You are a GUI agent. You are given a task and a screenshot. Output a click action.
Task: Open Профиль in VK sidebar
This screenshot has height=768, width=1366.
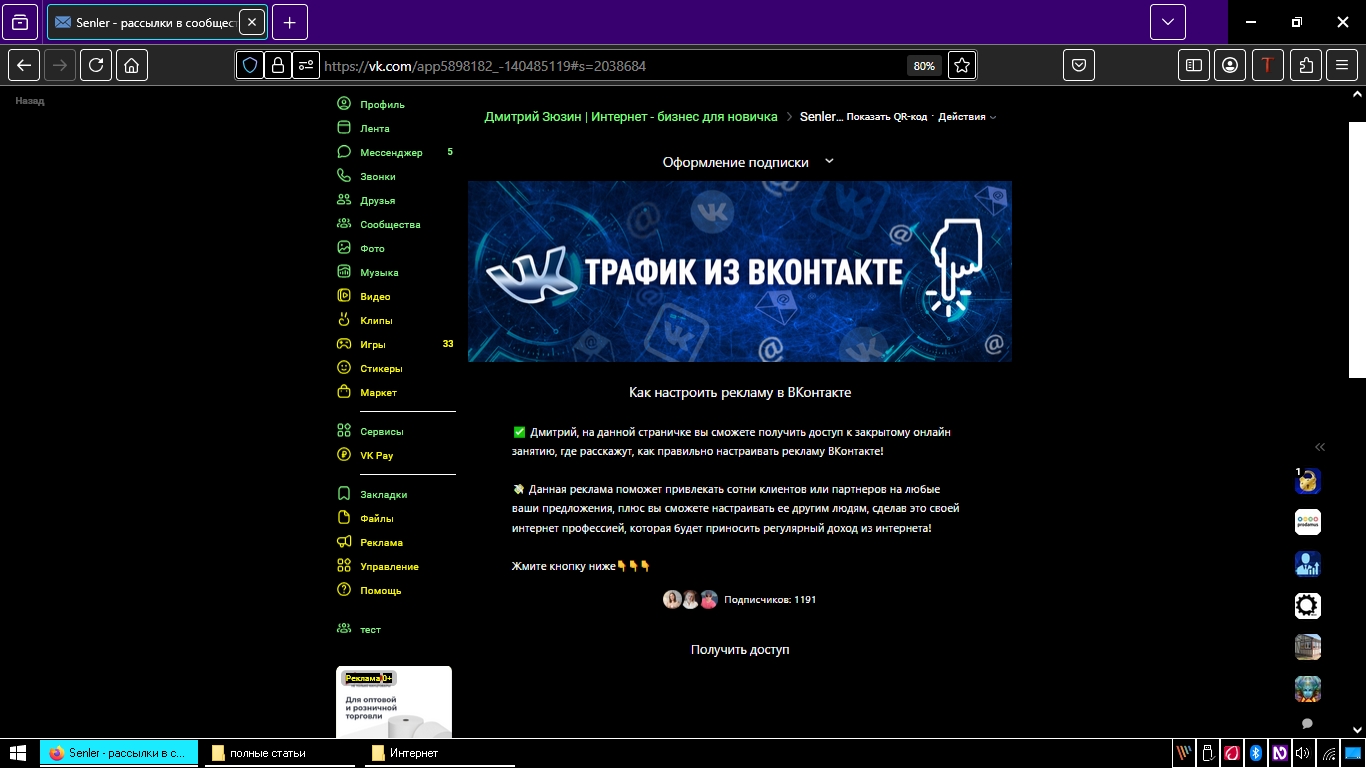[382, 104]
